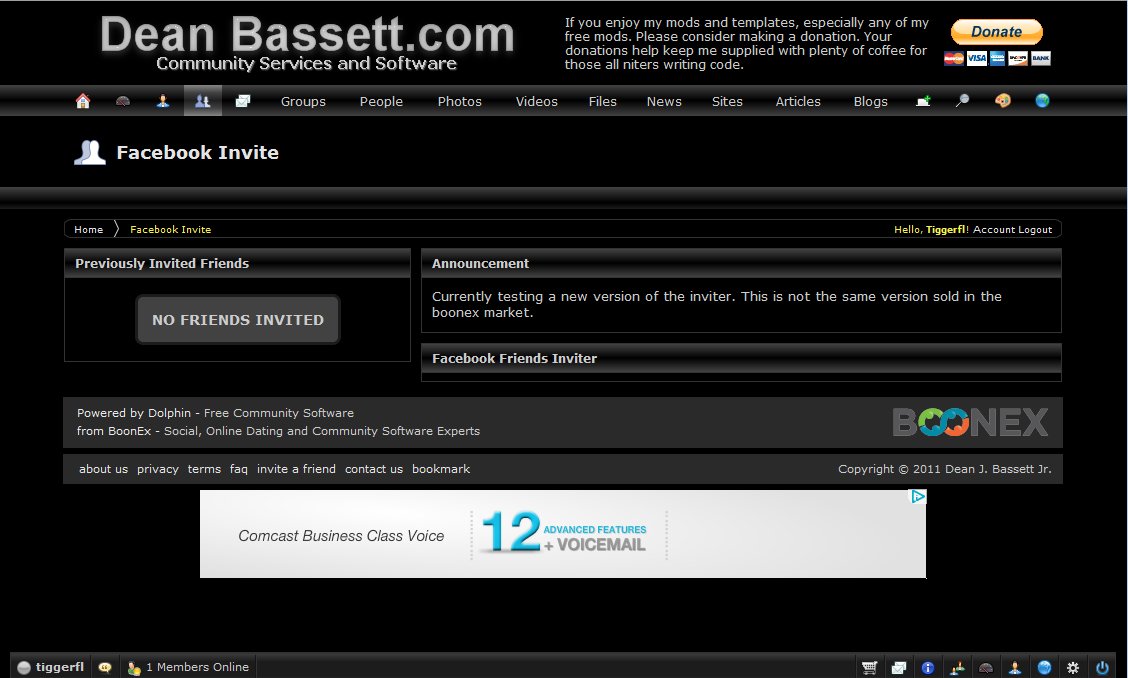Click the Announcement block header

pyautogui.click(x=741, y=263)
